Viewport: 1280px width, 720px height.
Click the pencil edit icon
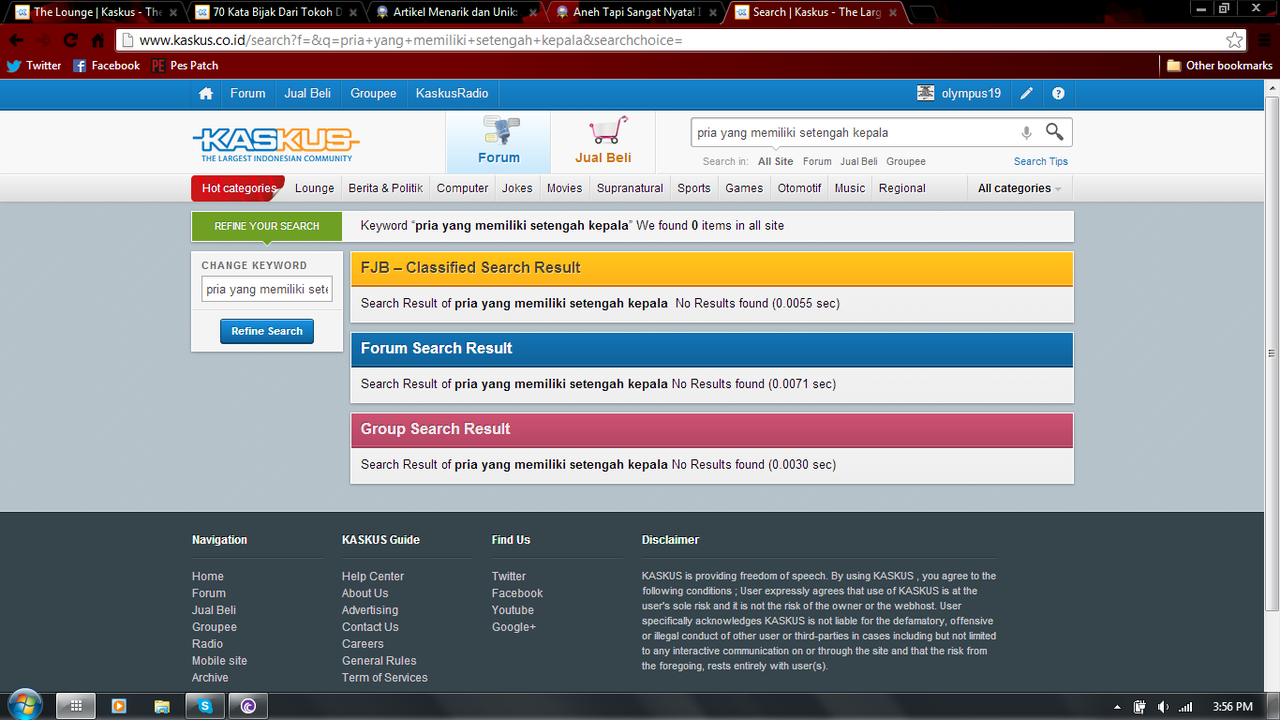coord(1027,93)
